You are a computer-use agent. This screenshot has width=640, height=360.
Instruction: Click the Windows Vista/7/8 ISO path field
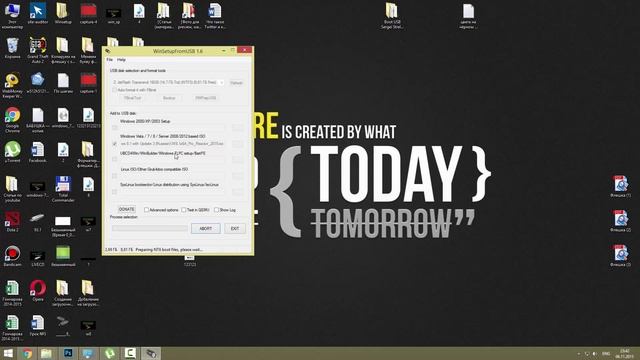[x=172, y=144]
